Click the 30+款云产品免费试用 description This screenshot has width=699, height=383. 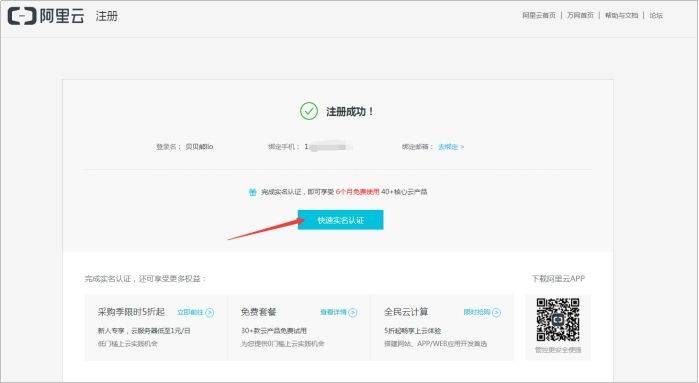point(274,330)
